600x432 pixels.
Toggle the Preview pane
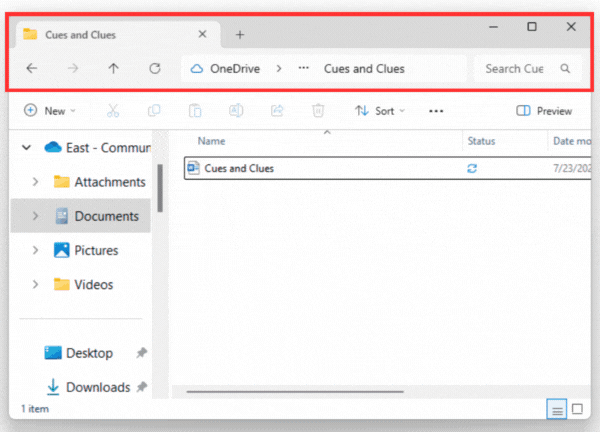pos(545,111)
